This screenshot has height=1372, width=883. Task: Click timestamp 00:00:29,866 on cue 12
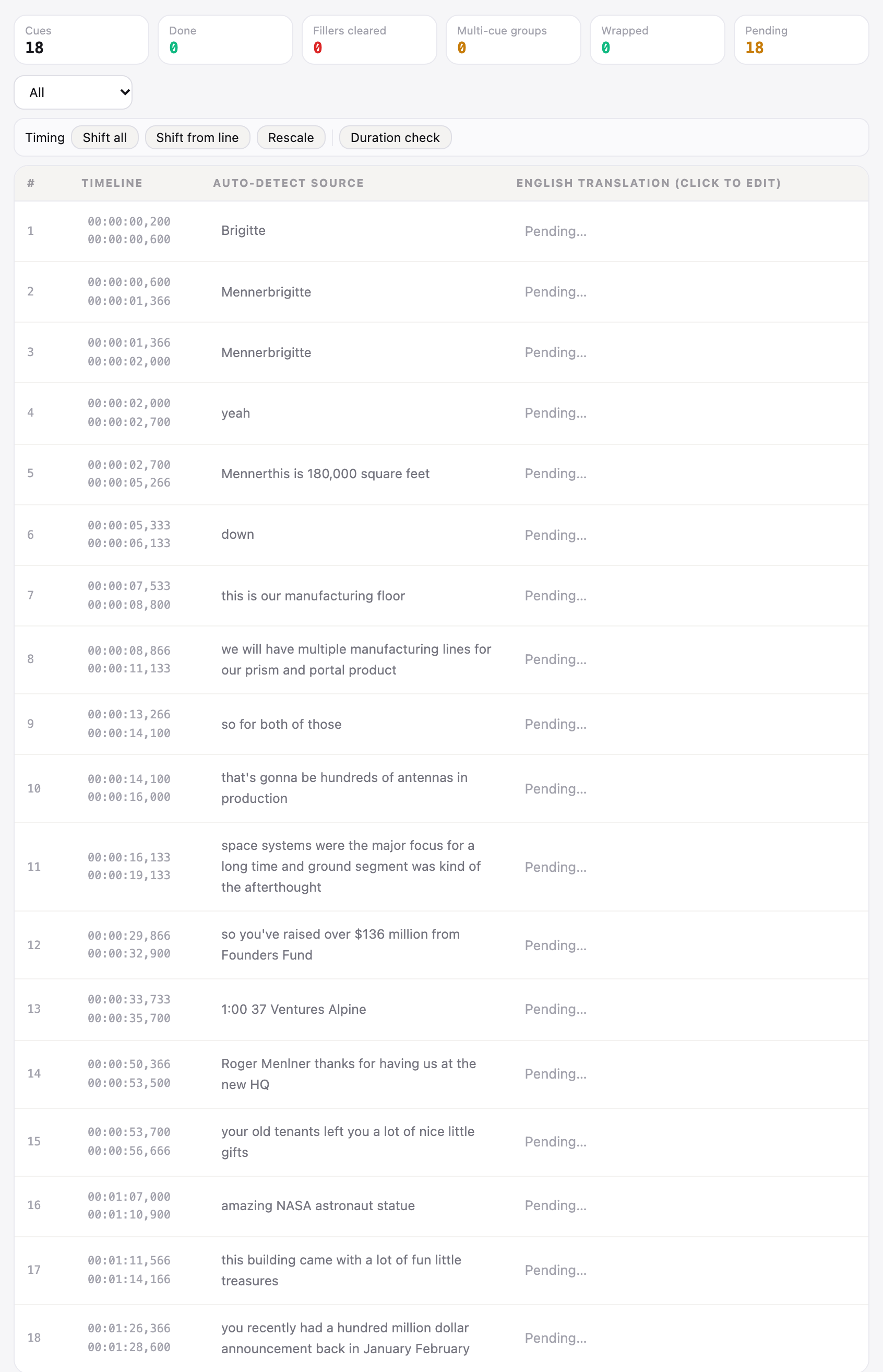[x=129, y=936]
